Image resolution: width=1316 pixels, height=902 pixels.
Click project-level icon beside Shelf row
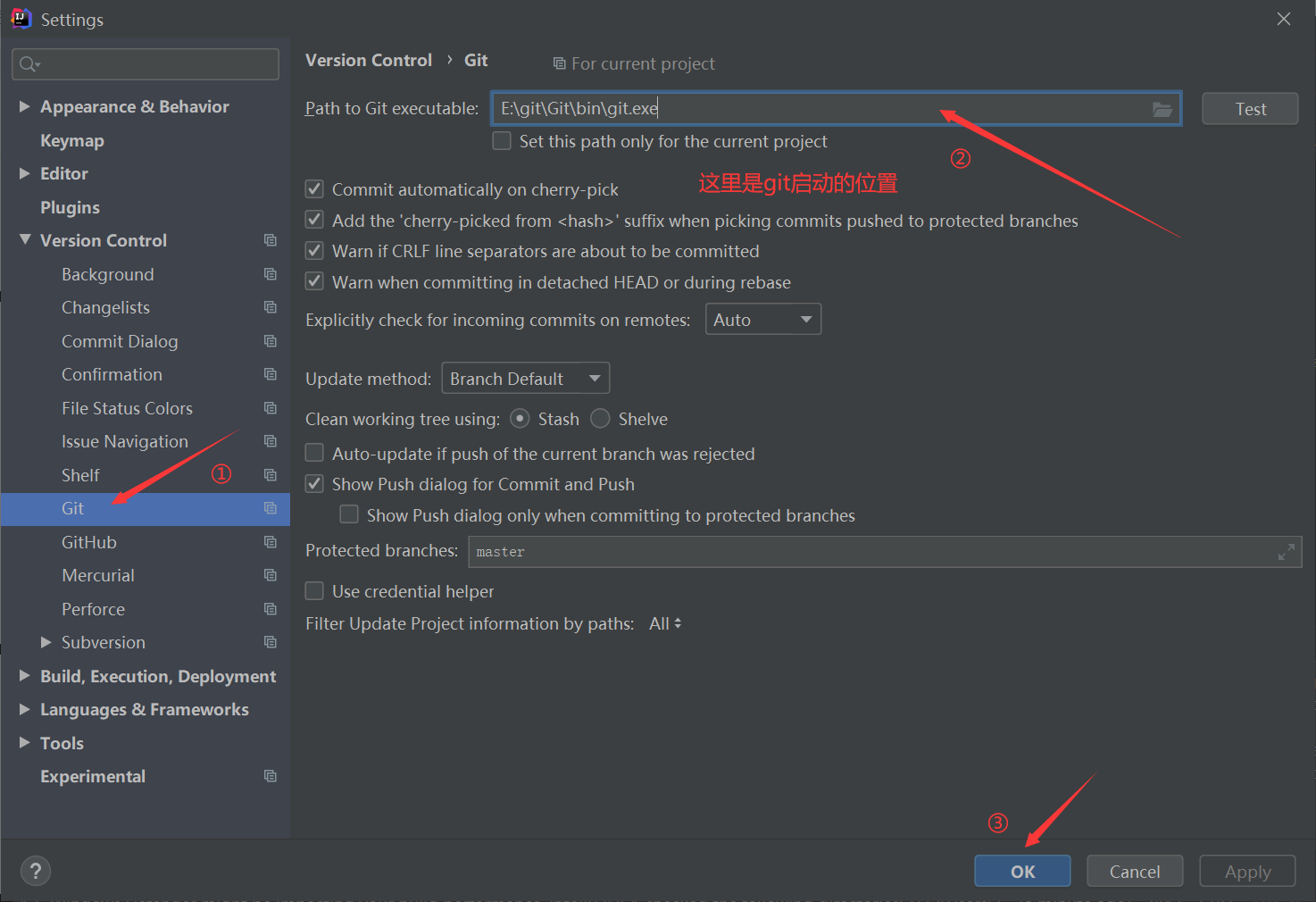tap(271, 475)
